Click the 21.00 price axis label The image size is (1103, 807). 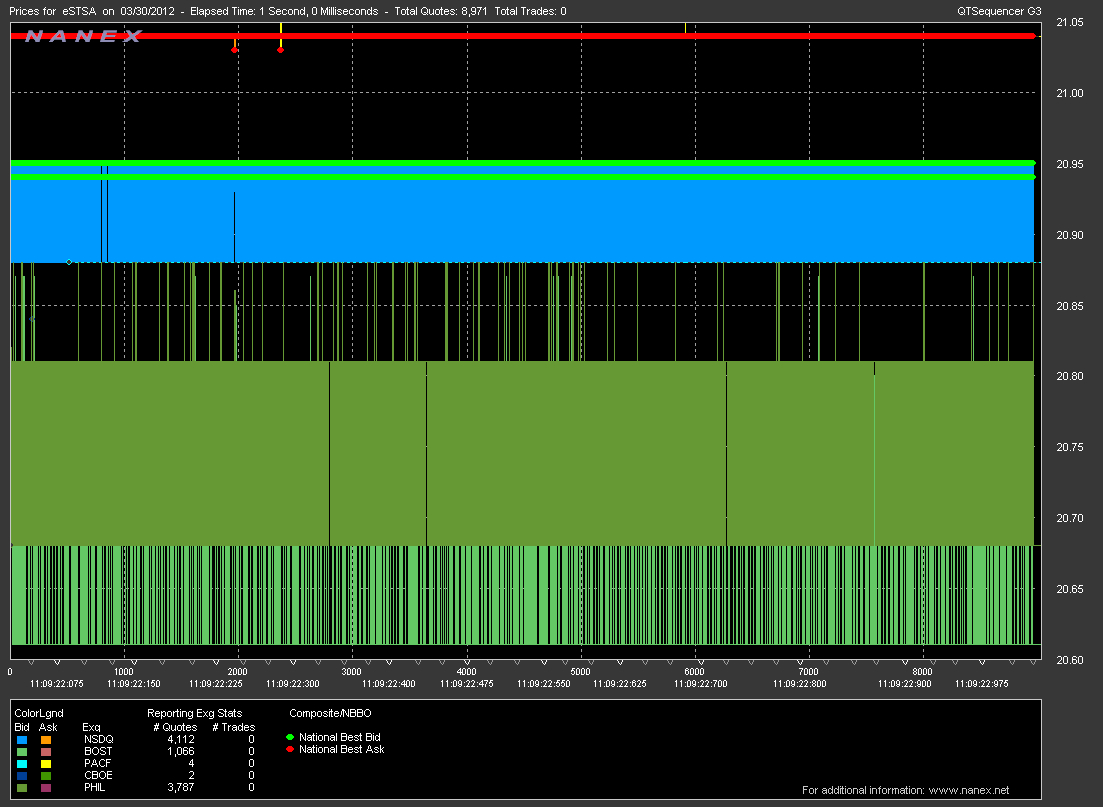[1070, 93]
